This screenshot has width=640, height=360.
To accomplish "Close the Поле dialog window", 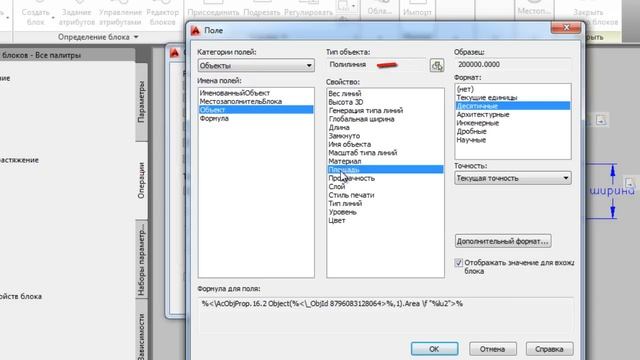I will click(566, 28).
